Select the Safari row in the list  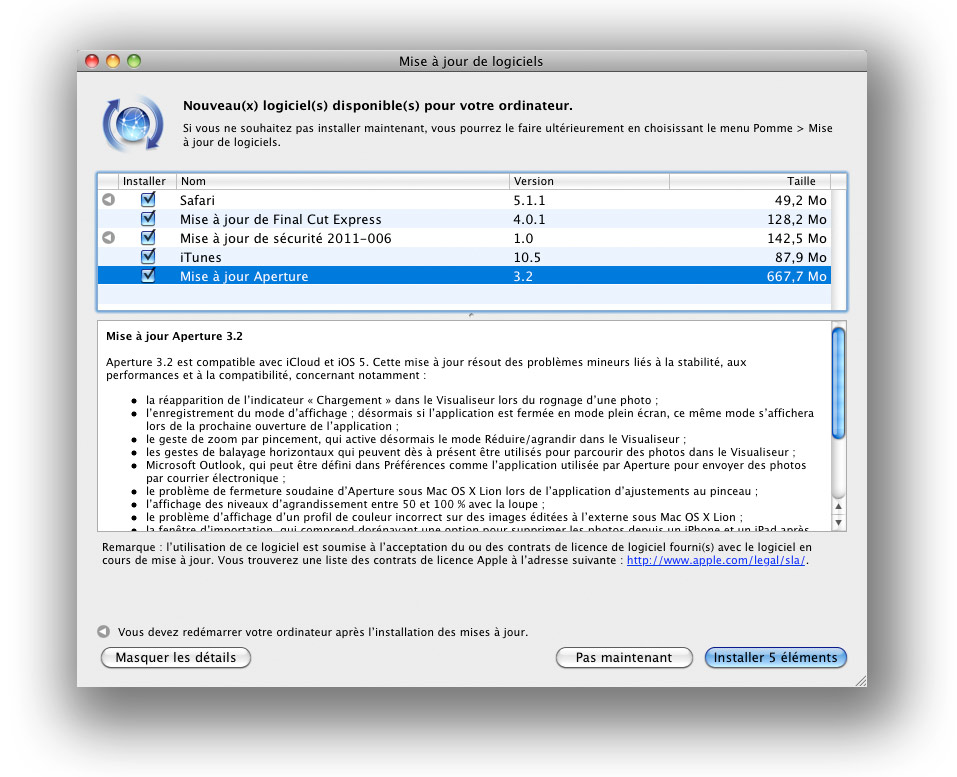tap(464, 200)
